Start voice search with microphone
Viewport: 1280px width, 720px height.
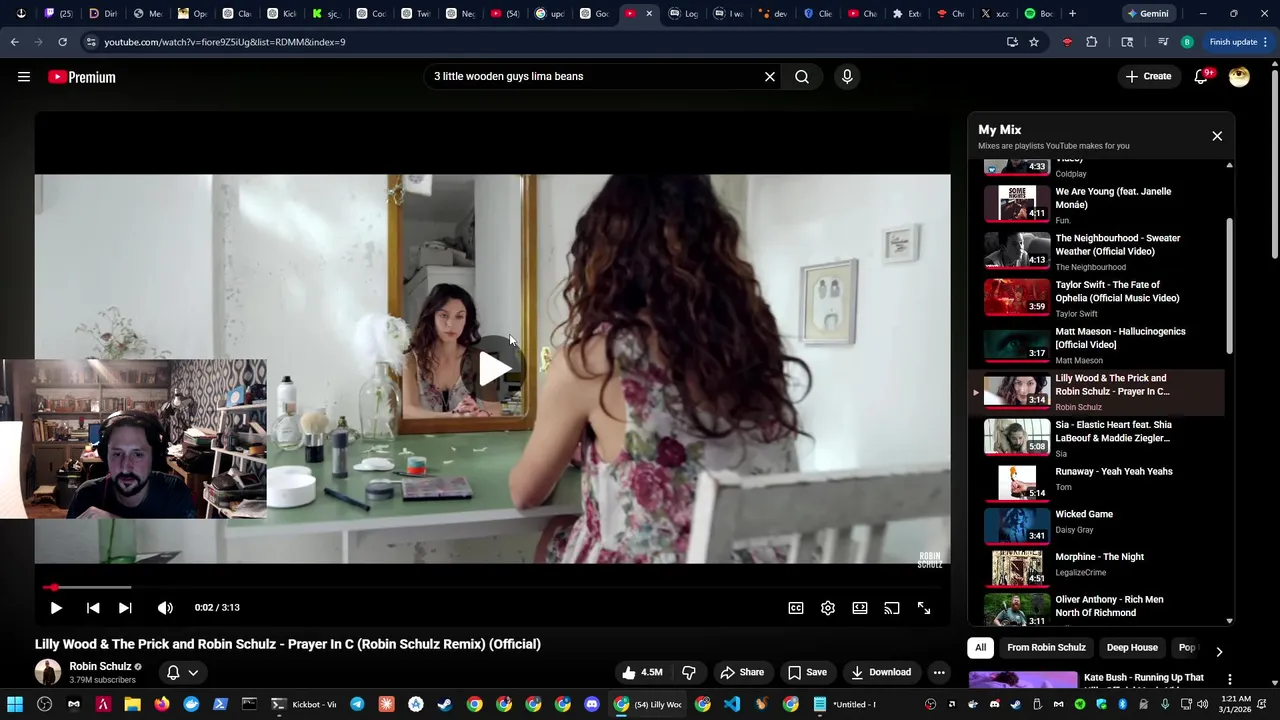tap(847, 76)
